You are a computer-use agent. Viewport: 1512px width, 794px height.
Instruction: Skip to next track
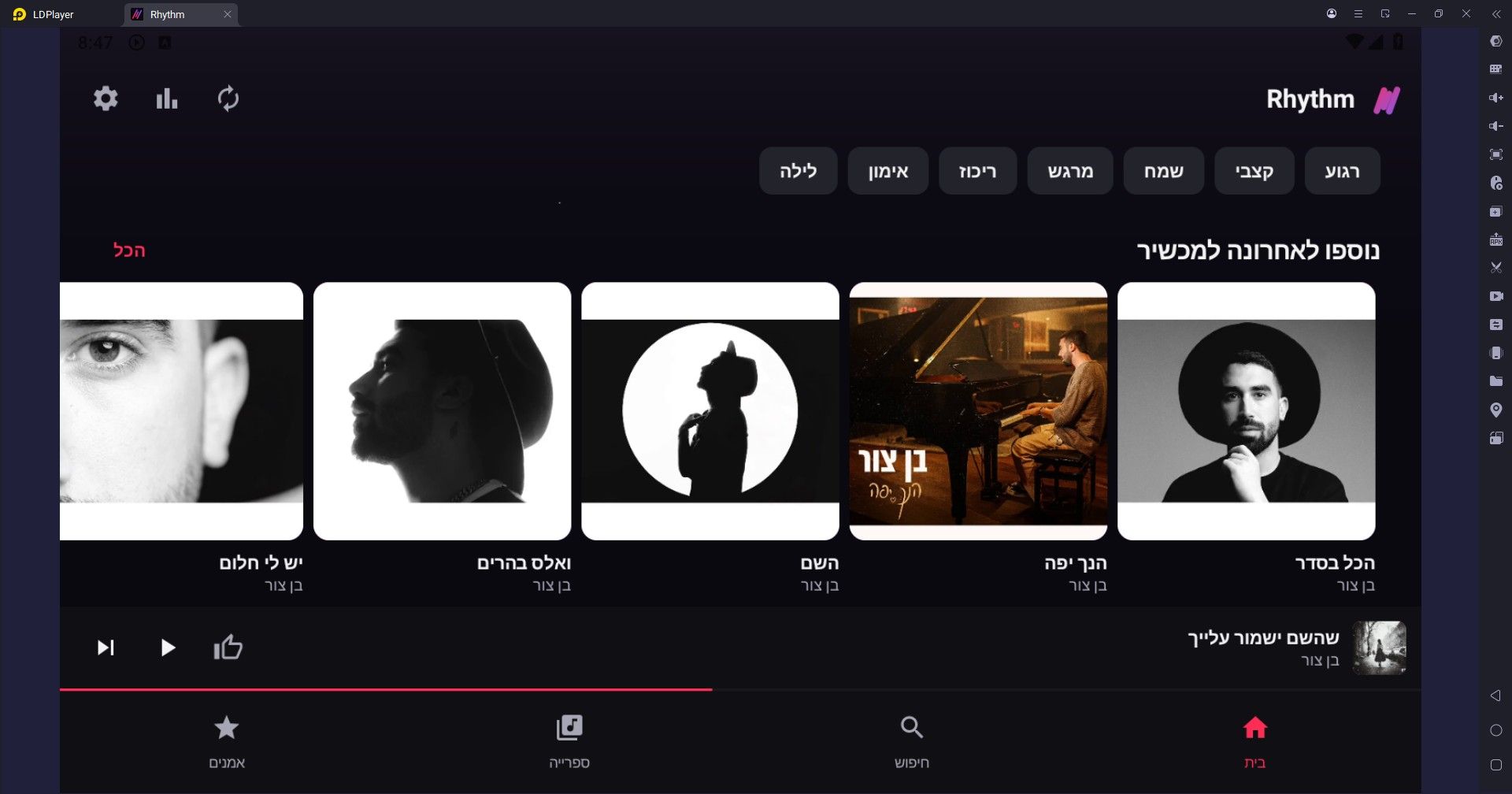click(106, 647)
